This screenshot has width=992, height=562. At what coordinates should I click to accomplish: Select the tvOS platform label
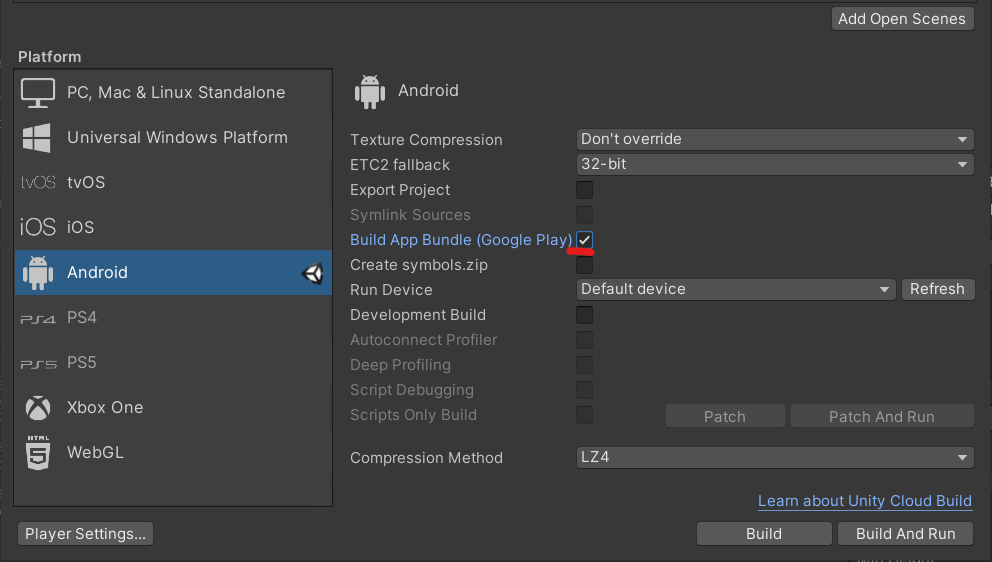pos(86,182)
